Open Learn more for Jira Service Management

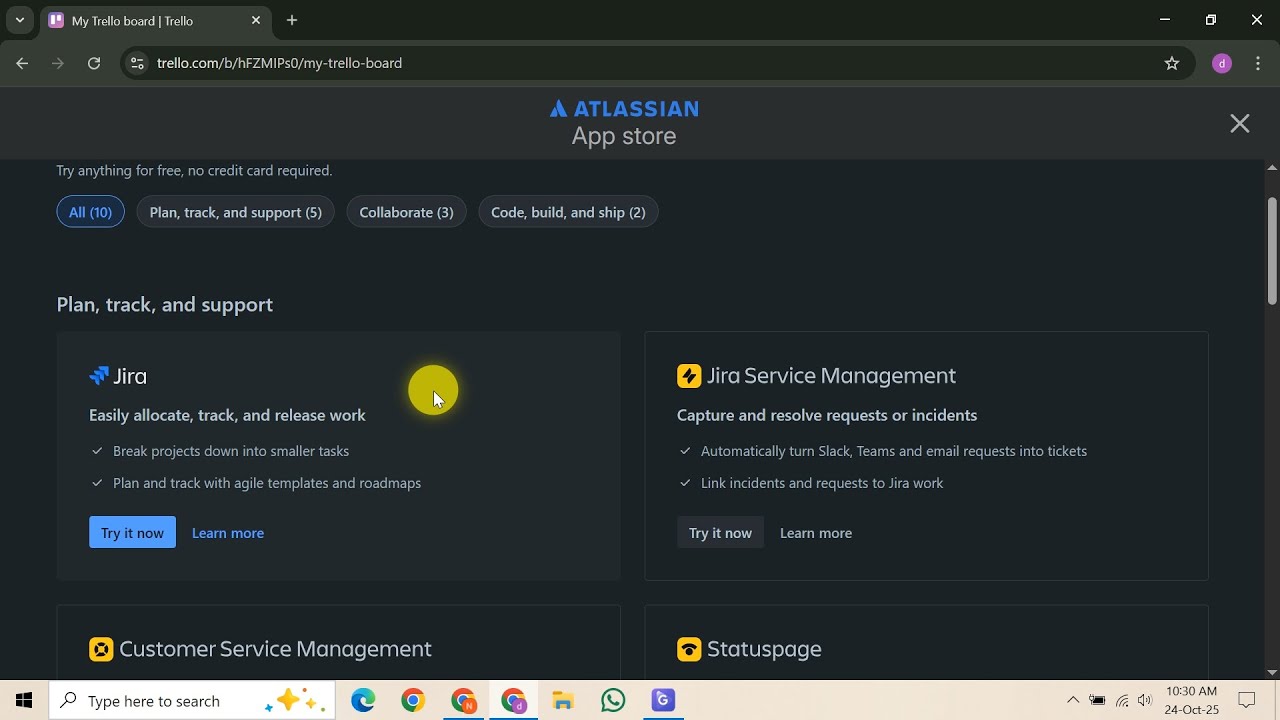coord(816,533)
